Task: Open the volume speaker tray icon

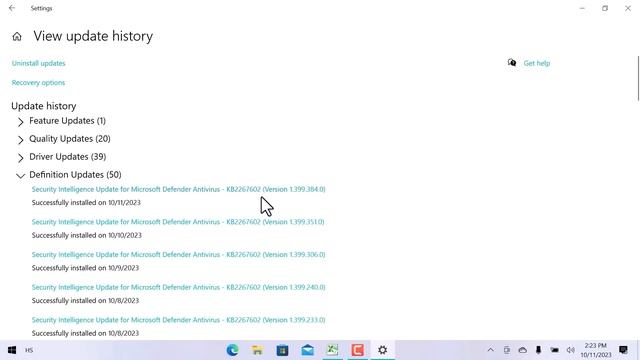Action: pos(571,350)
